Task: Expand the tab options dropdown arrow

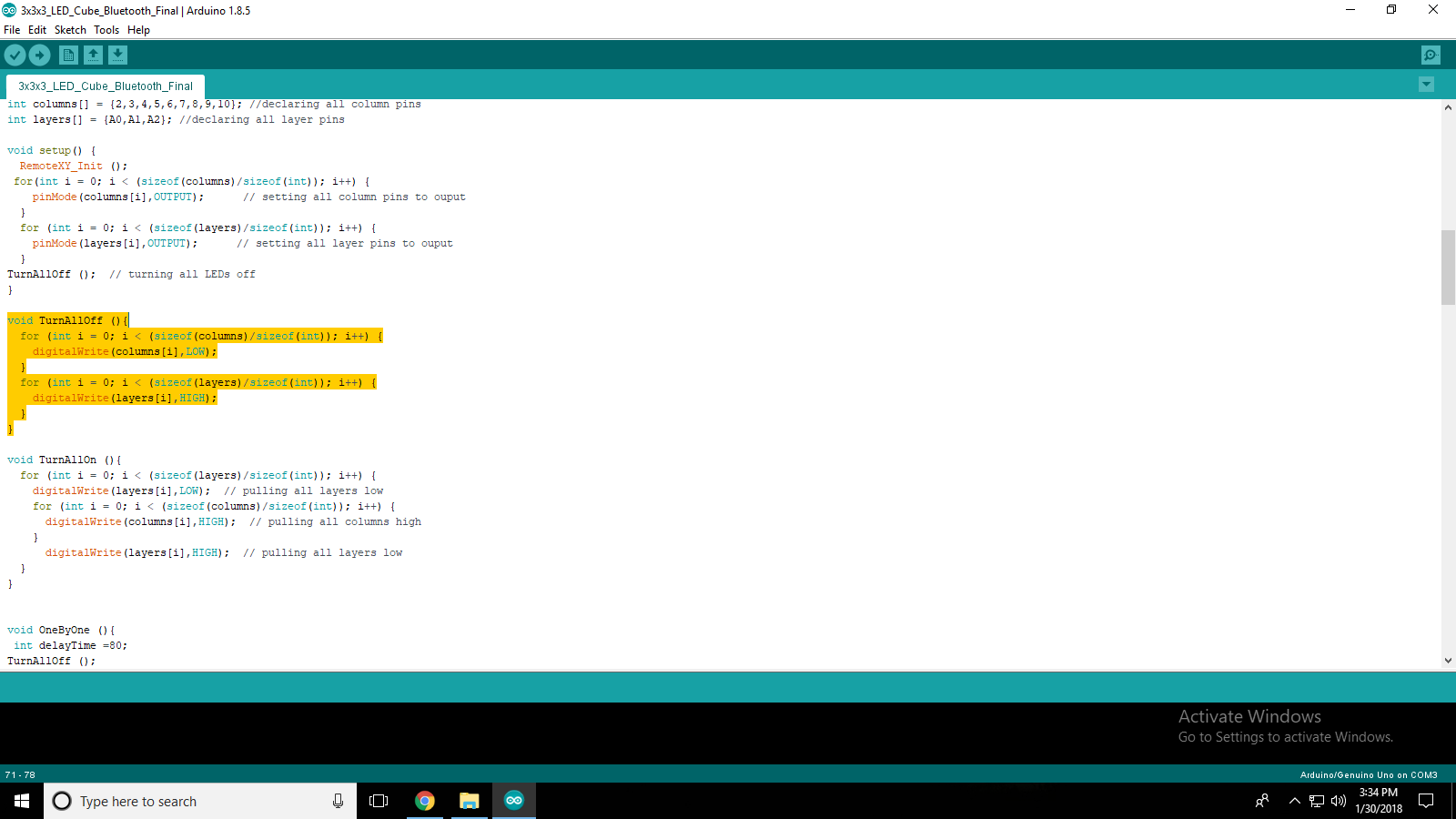Action: point(1426,85)
